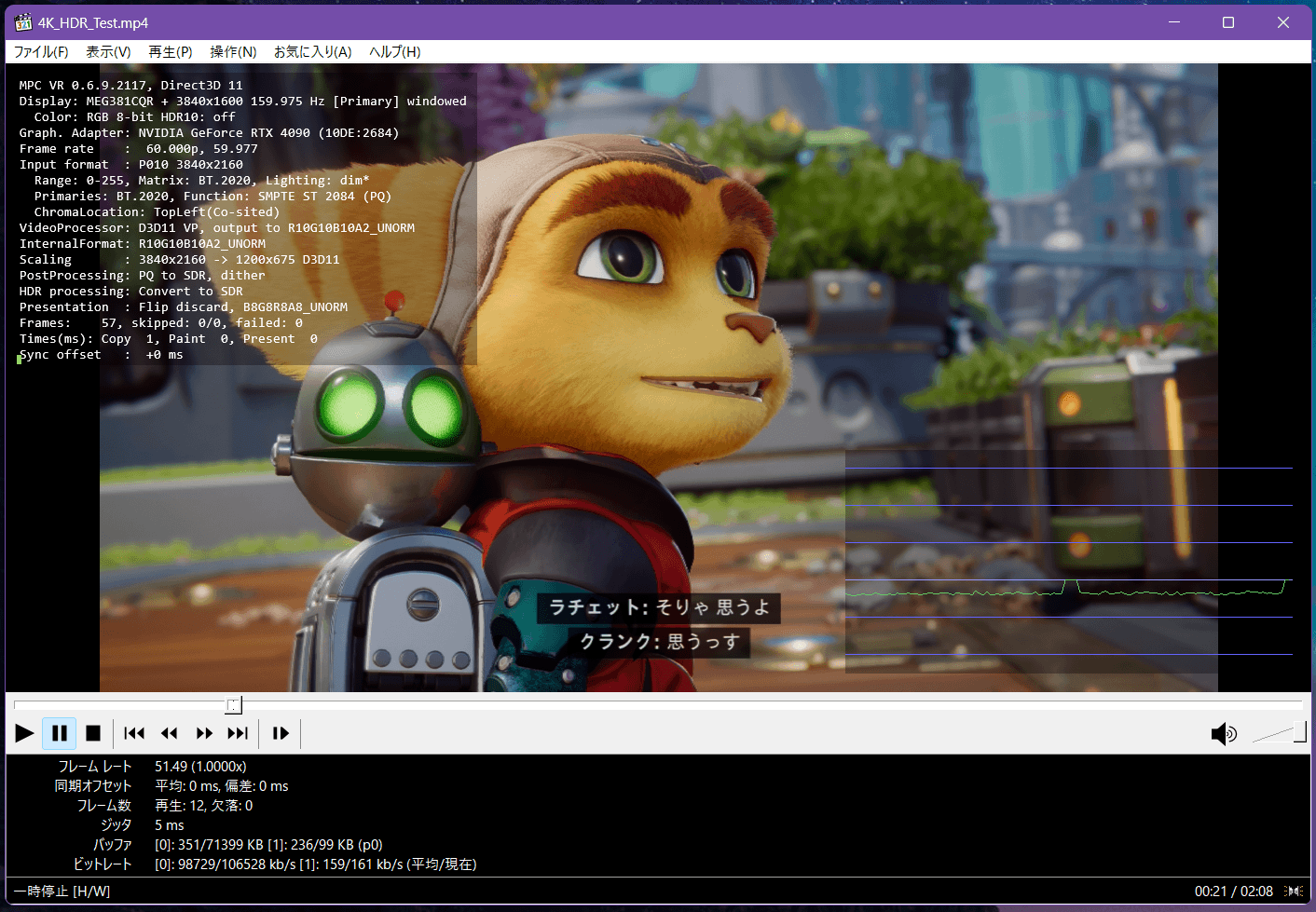1316x912 pixels.
Task: Click the フレーム レート value 51.49 (1.0000x)
Action: (x=200, y=767)
